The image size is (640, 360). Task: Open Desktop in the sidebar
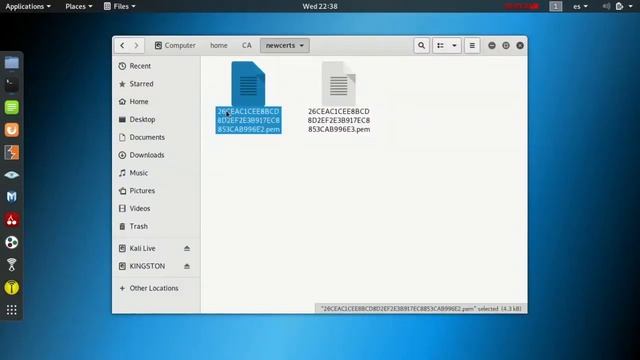(156, 119)
